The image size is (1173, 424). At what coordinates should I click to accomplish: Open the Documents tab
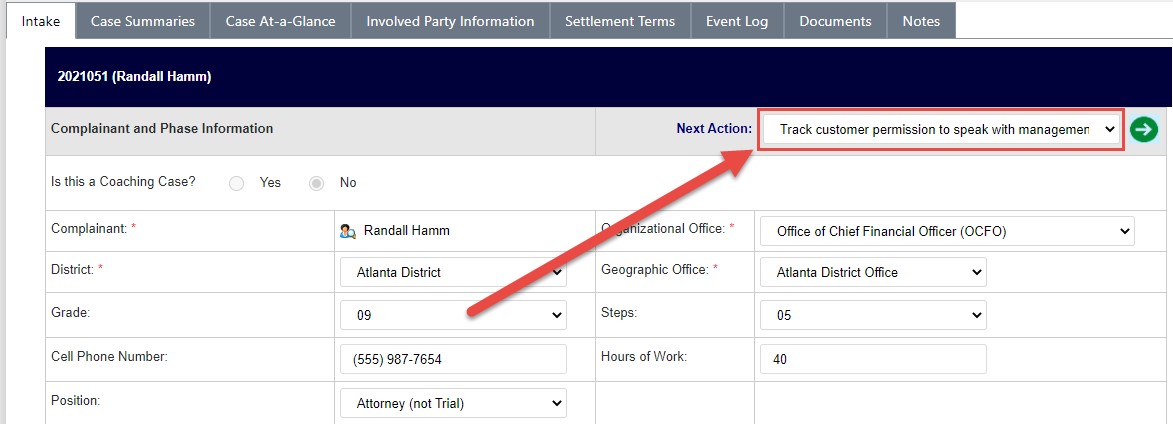coord(836,21)
